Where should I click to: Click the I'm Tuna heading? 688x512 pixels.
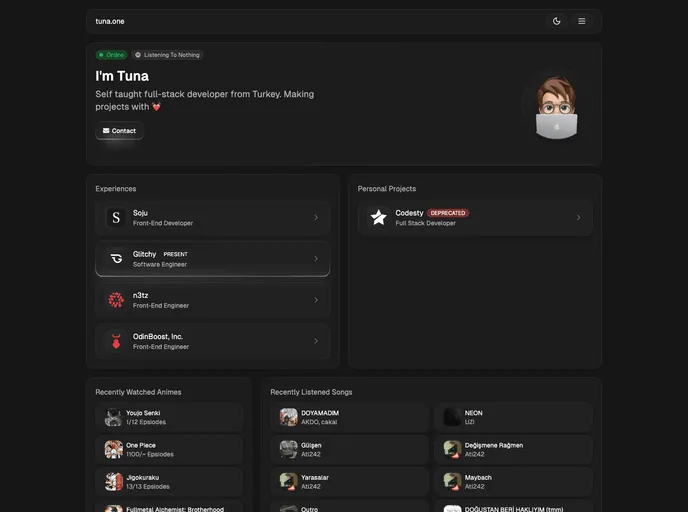(122, 76)
